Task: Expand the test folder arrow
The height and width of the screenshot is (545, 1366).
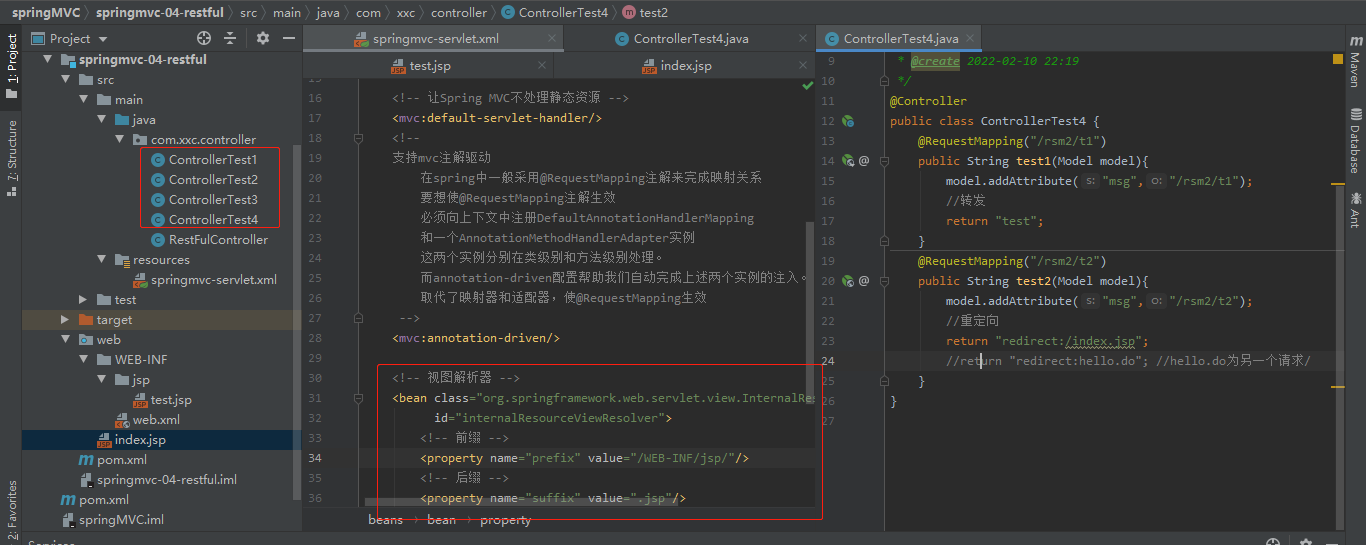Action: [83, 300]
